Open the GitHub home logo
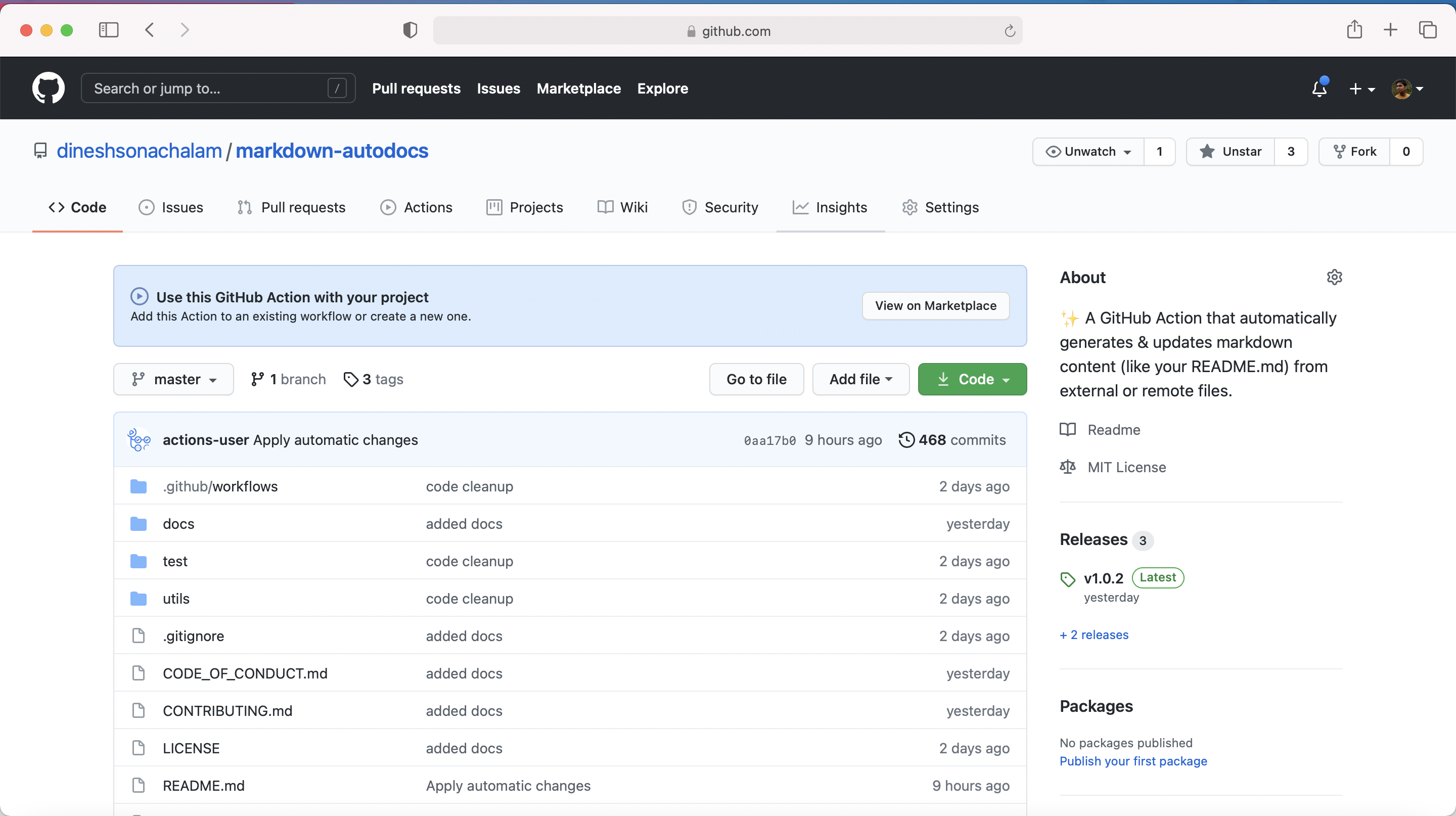Screen dimensions: 1456x816 click(x=48, y=88)
